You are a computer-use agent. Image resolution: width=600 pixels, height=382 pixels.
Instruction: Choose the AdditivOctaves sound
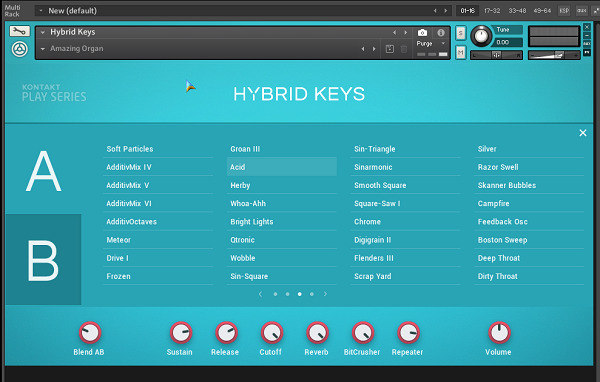158,222
